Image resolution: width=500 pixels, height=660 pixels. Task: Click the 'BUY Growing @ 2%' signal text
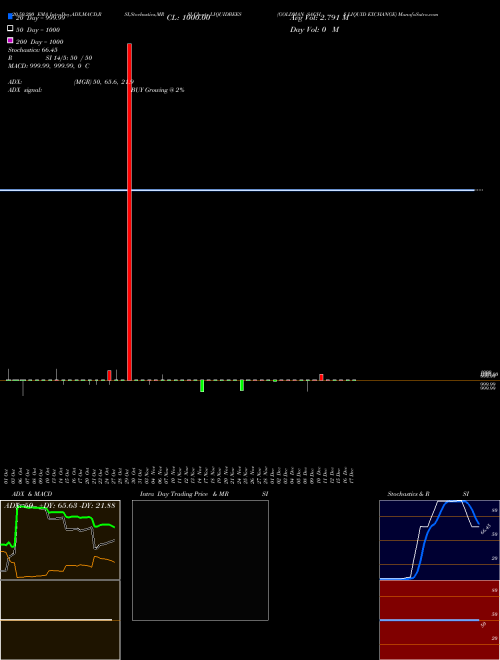[158, 90]
